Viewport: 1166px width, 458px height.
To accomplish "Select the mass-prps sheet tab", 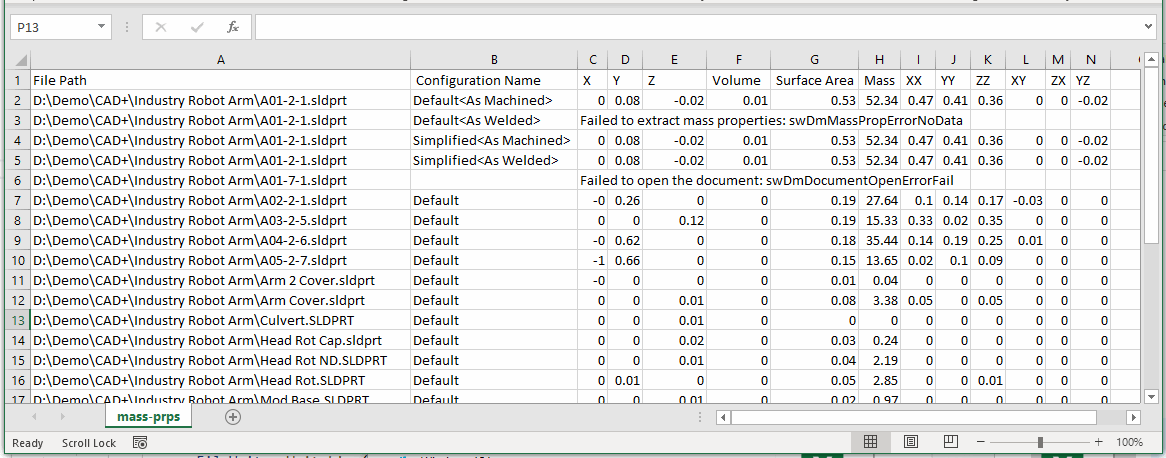I will tap(146, 417).
